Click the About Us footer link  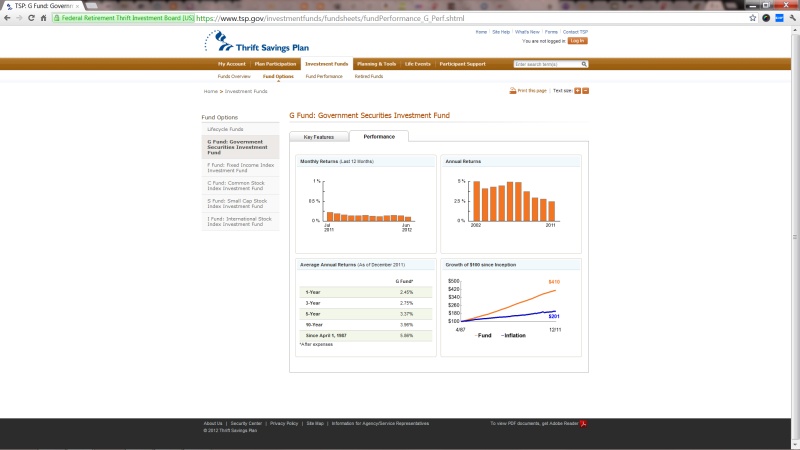point(213,423)
